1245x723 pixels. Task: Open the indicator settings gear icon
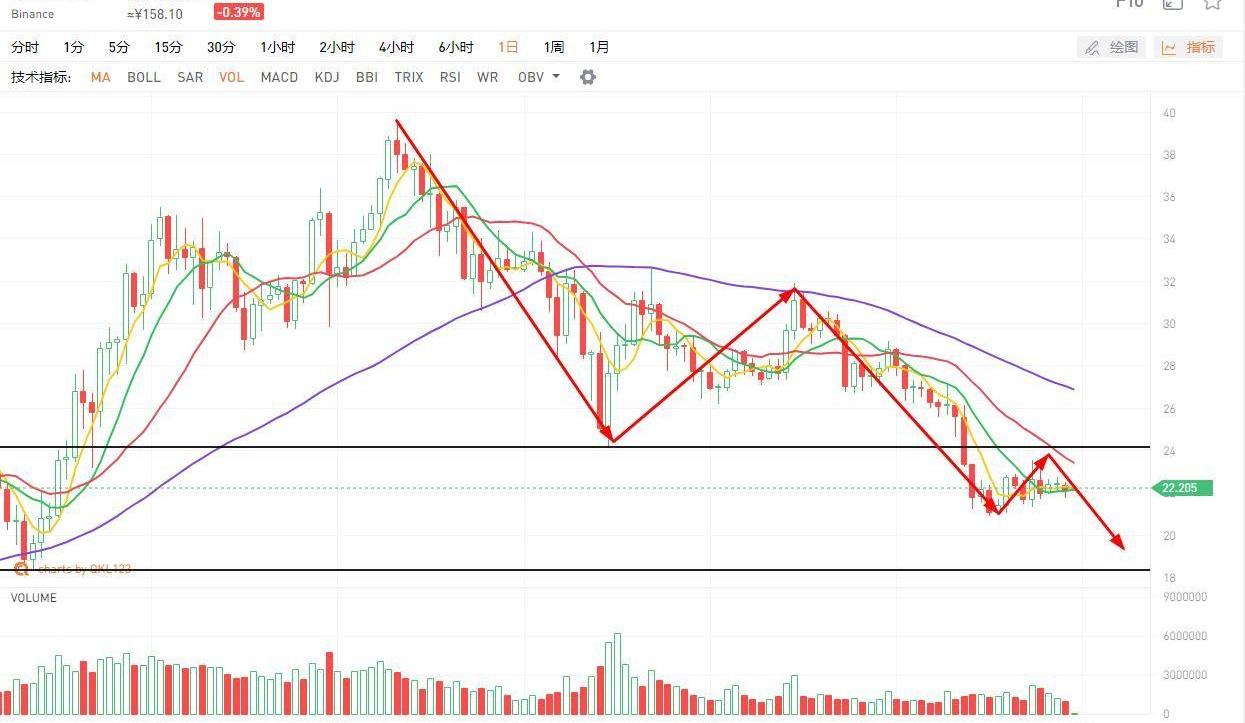coord(588,77)
